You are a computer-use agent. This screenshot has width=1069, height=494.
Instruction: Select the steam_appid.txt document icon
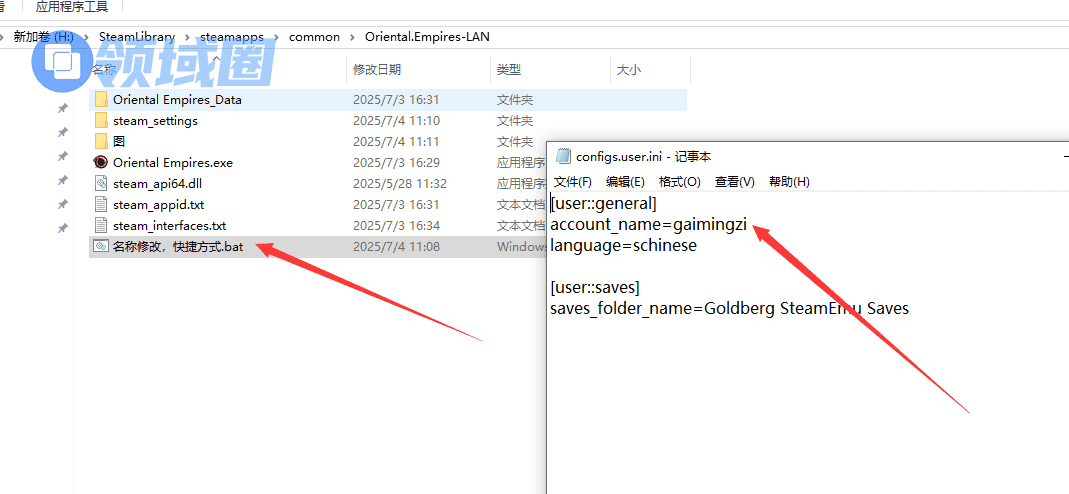[100, 205]
